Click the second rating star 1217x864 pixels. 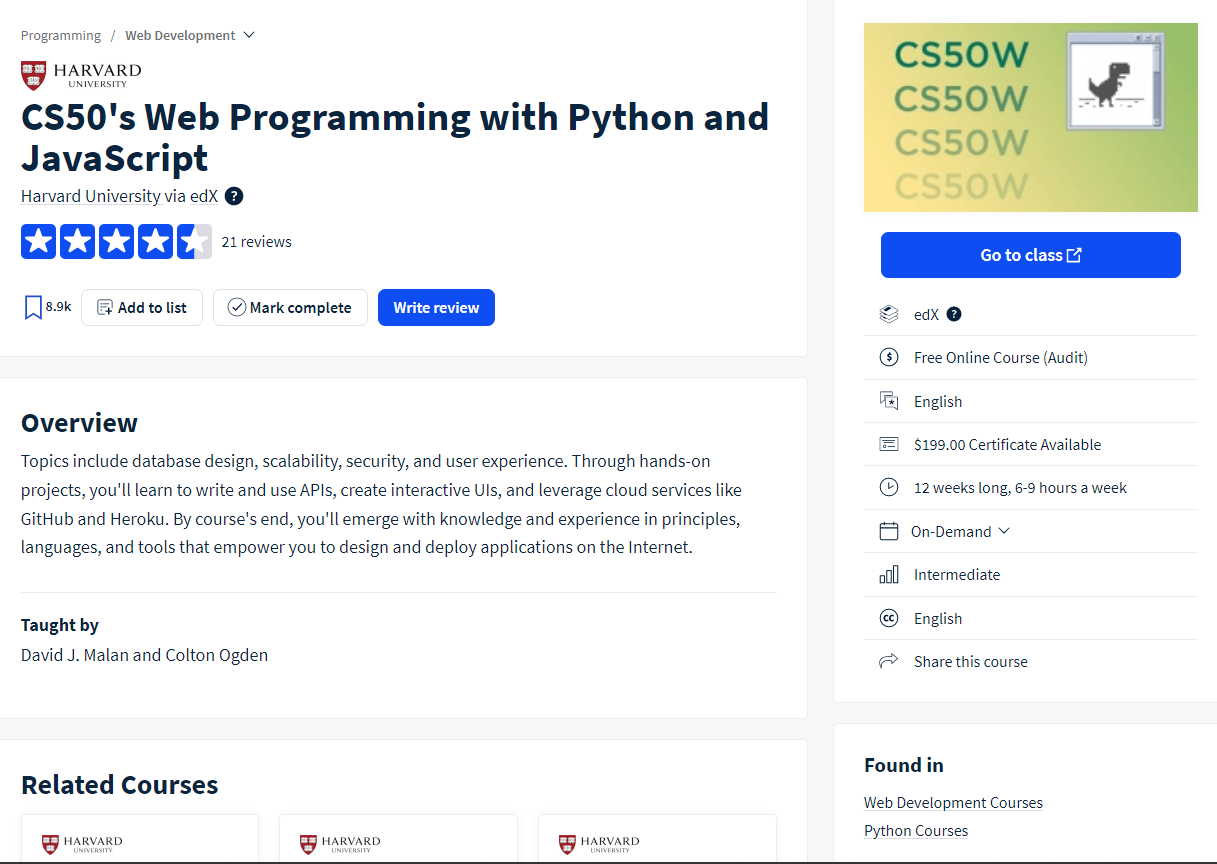77,241
